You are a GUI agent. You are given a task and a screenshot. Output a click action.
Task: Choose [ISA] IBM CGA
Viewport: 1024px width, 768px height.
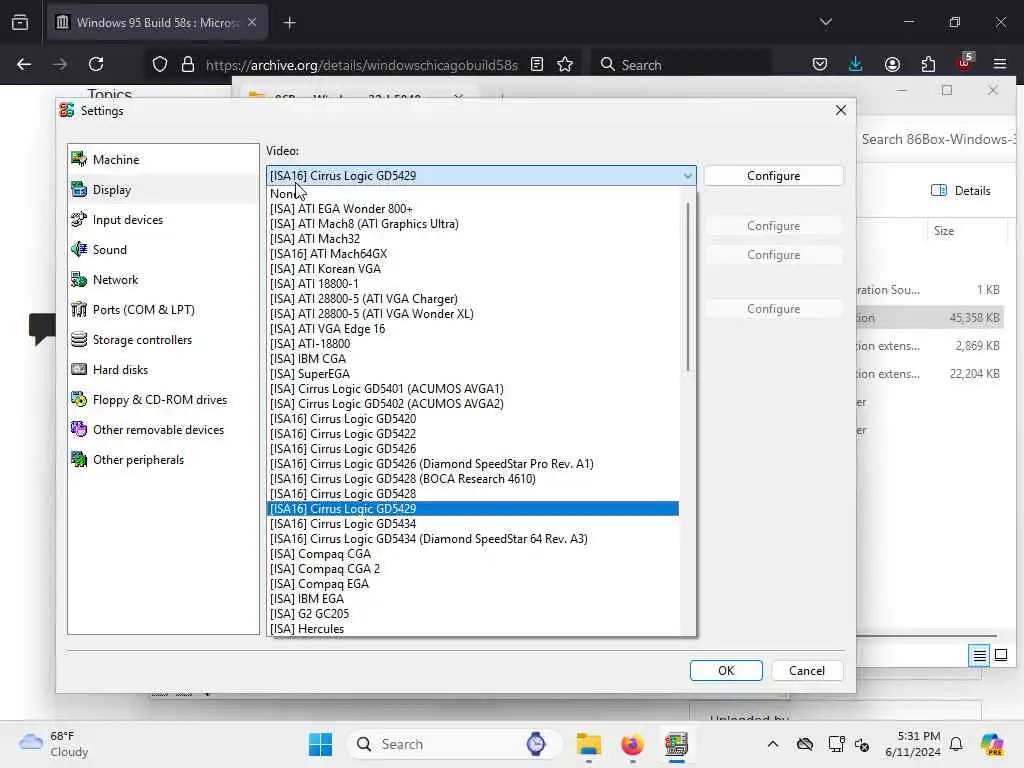(x=473, y=359)
